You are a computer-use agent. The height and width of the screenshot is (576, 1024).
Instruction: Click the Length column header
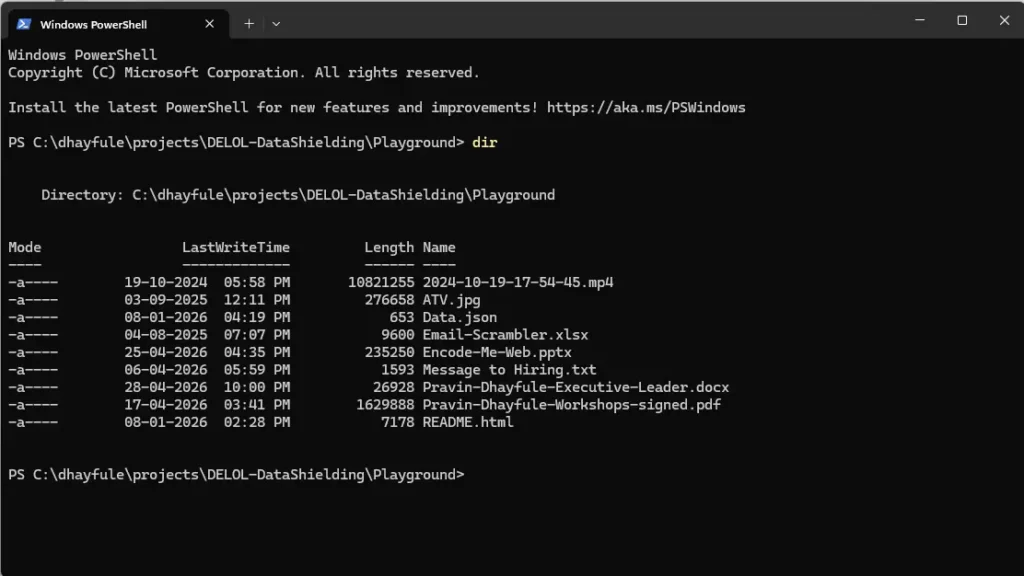click(x=389, y=248)
